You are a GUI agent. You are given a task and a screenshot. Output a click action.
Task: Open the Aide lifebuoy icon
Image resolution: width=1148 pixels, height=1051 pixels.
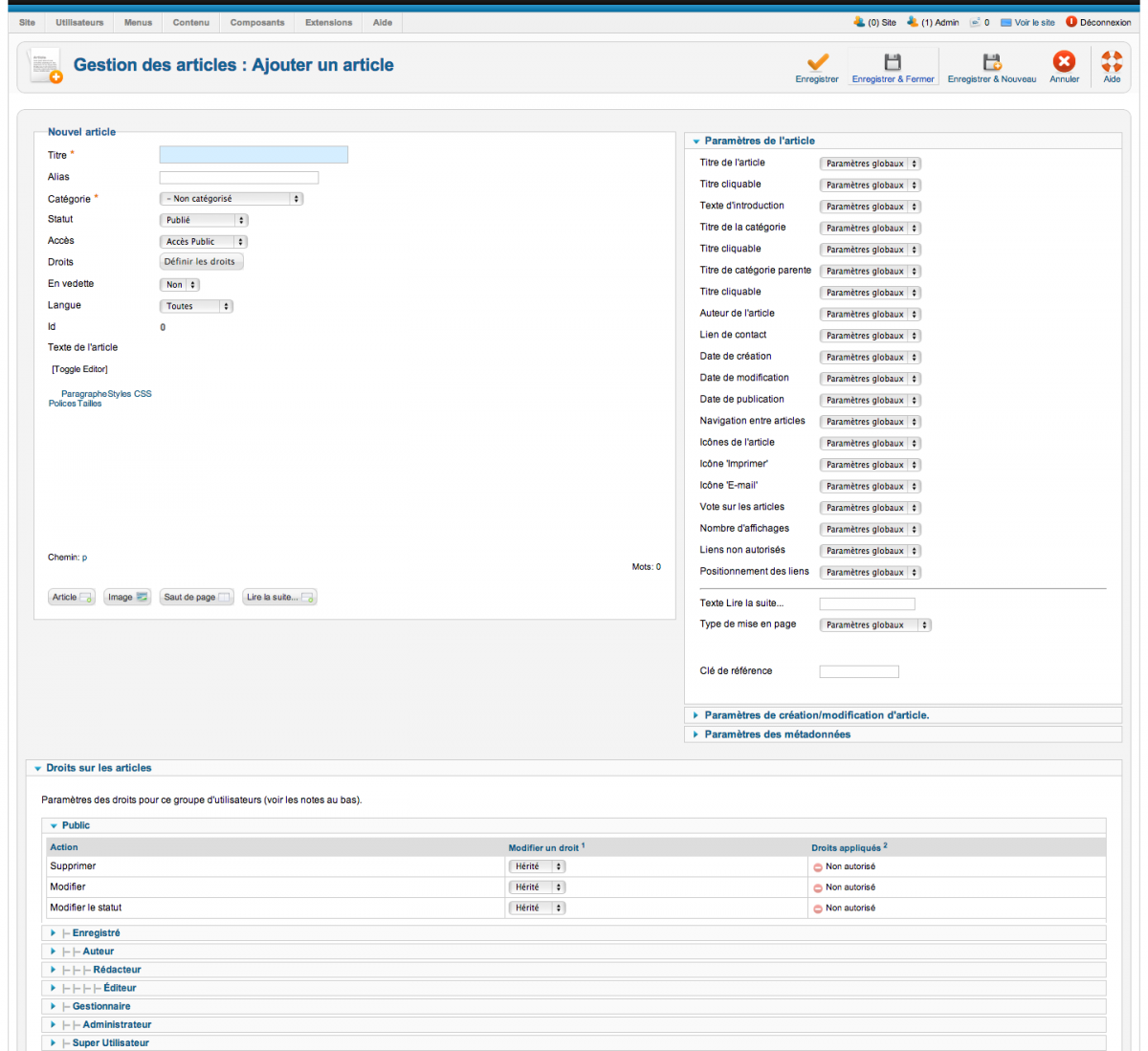point(1112,63)
